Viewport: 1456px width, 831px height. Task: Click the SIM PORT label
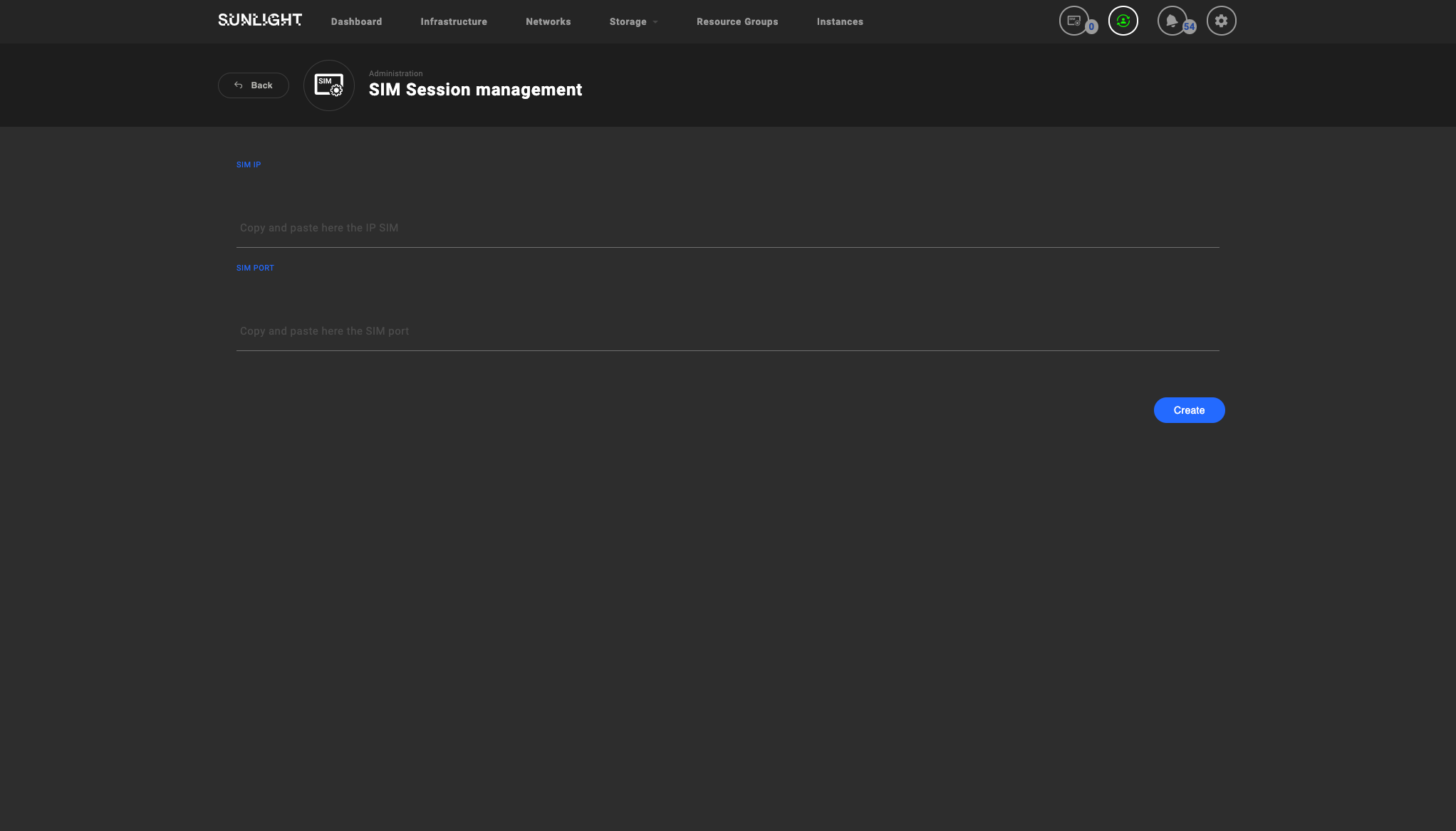(x=255, y=268)
